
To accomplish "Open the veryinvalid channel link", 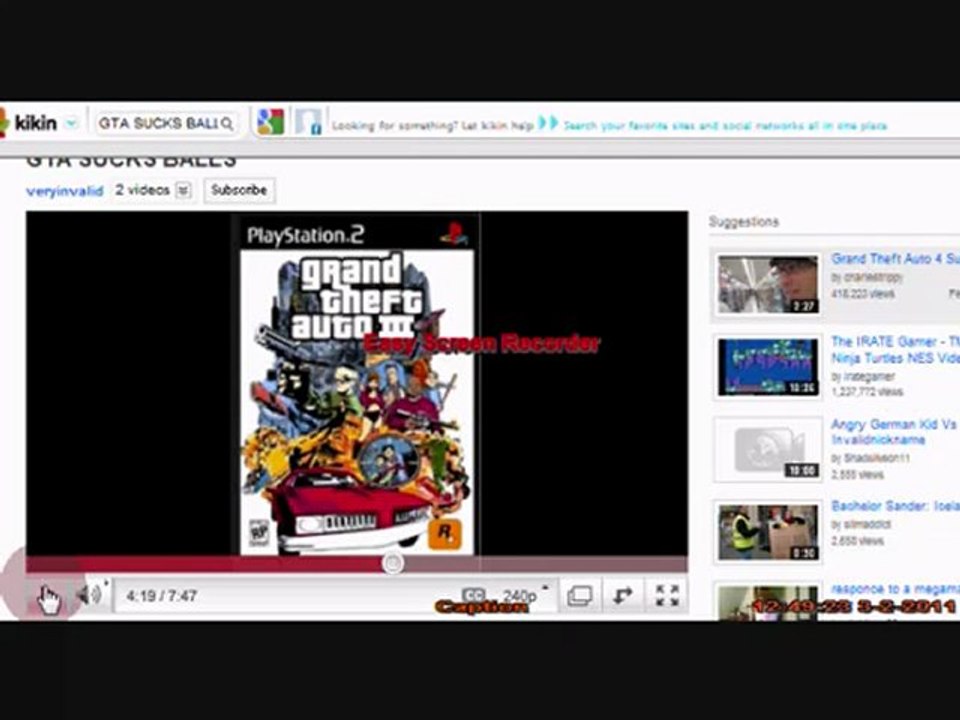I will pyautogui.click(x=65, y=191).
